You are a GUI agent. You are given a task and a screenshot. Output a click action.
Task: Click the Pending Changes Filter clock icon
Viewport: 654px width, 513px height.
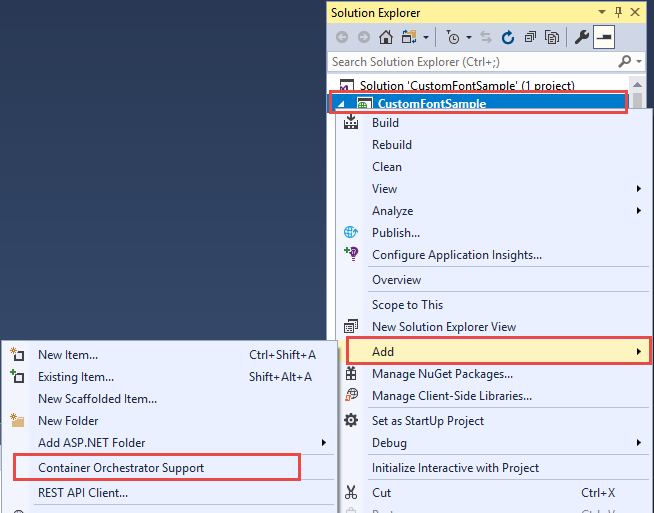pyautogui.click(x=453, y=38)
